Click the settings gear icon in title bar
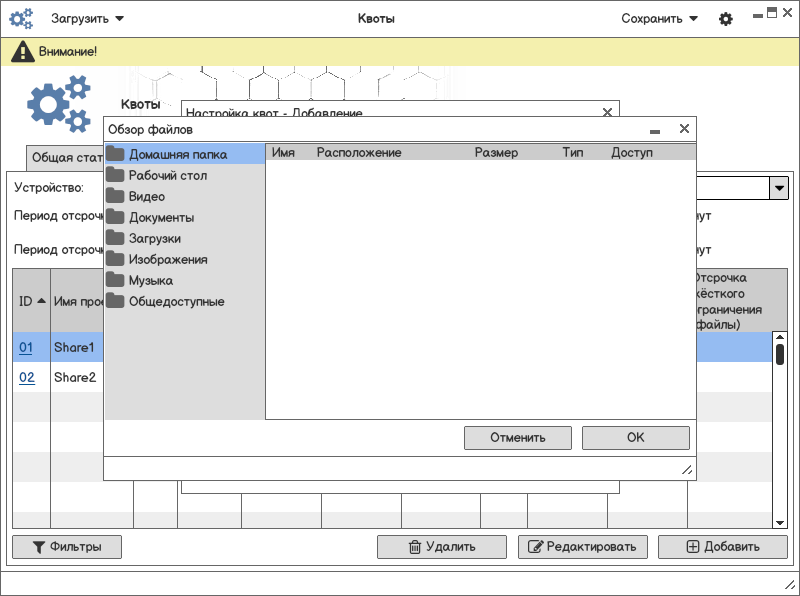Viewport: 800px width, 596px height. tap(726, 19)
